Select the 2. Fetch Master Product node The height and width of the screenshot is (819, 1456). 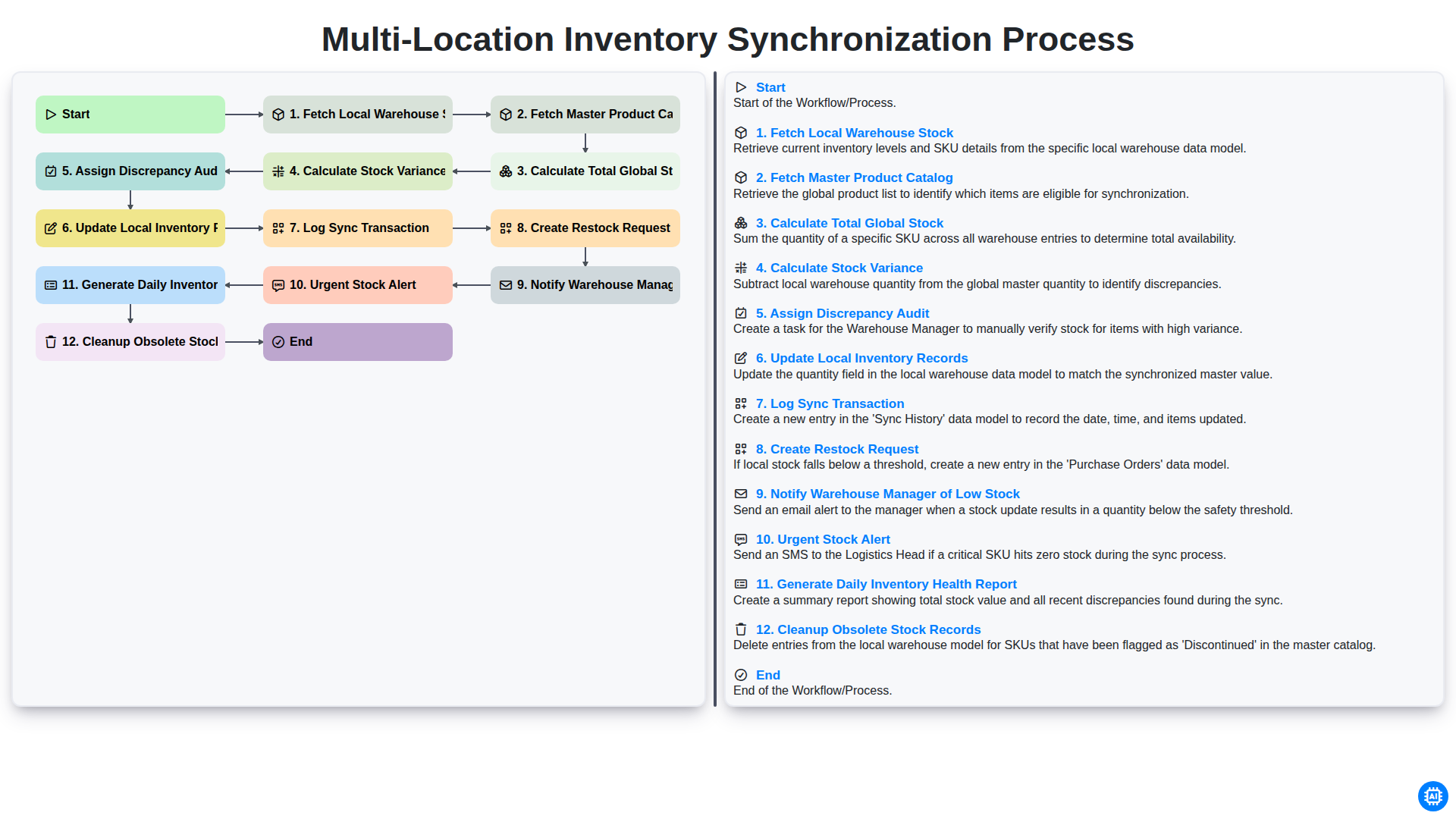[x=585, y=115]
